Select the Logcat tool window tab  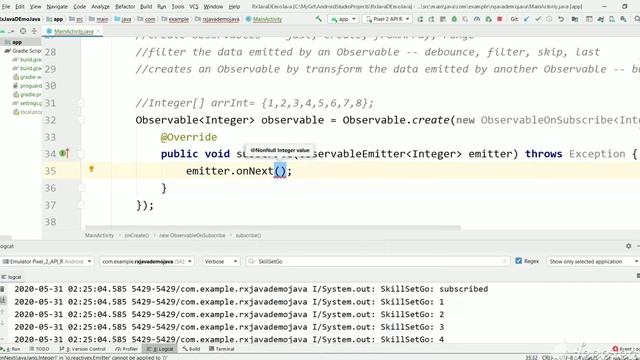click(160, 349)
